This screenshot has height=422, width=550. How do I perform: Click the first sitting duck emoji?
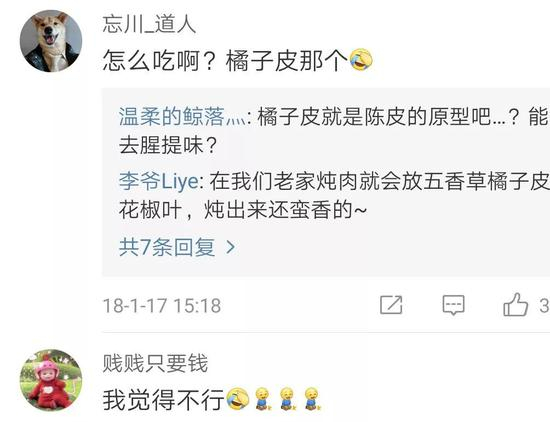(262, 399)
